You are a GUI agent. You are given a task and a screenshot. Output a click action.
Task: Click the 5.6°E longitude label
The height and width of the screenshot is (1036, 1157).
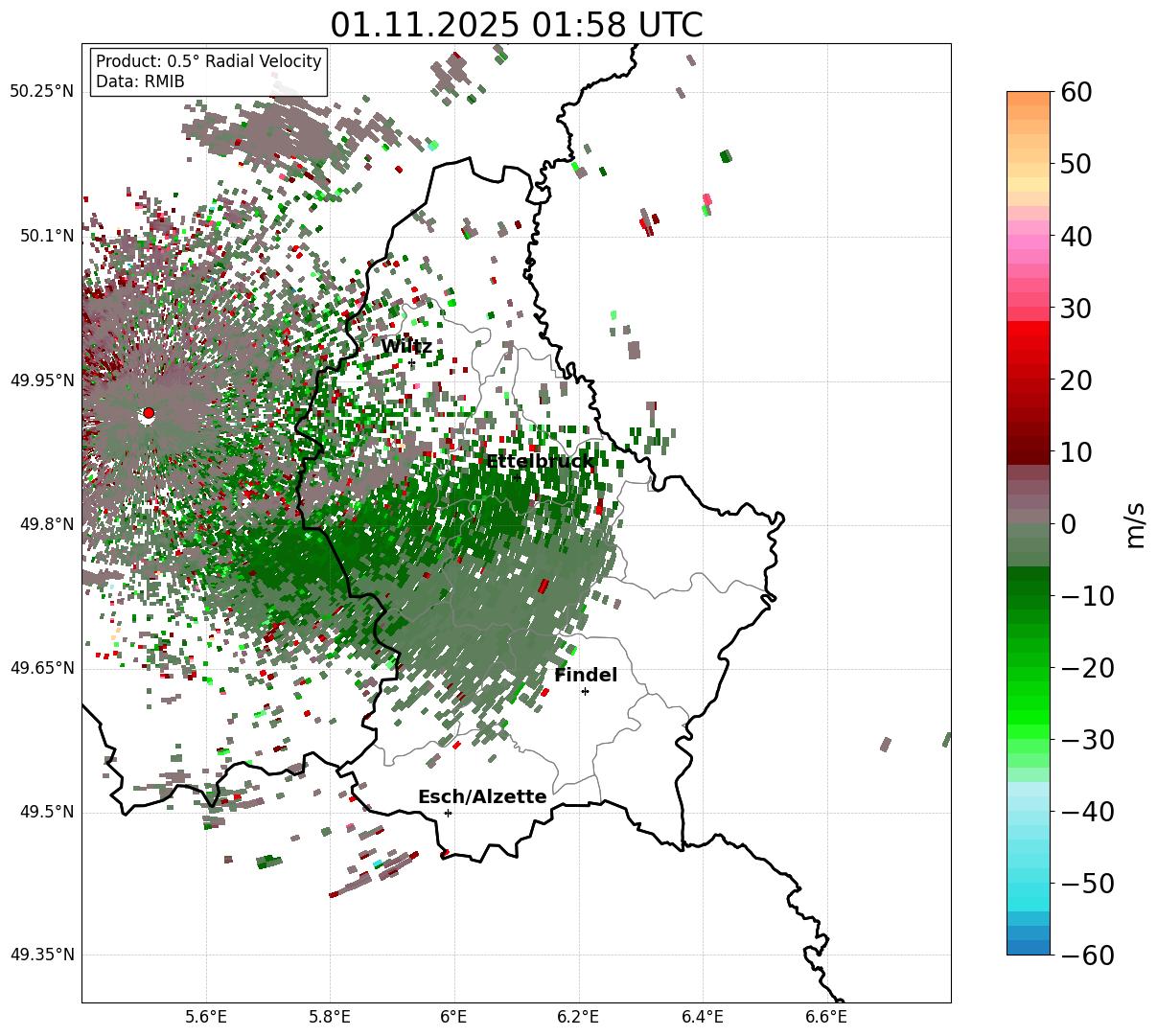pos(206,1017)
